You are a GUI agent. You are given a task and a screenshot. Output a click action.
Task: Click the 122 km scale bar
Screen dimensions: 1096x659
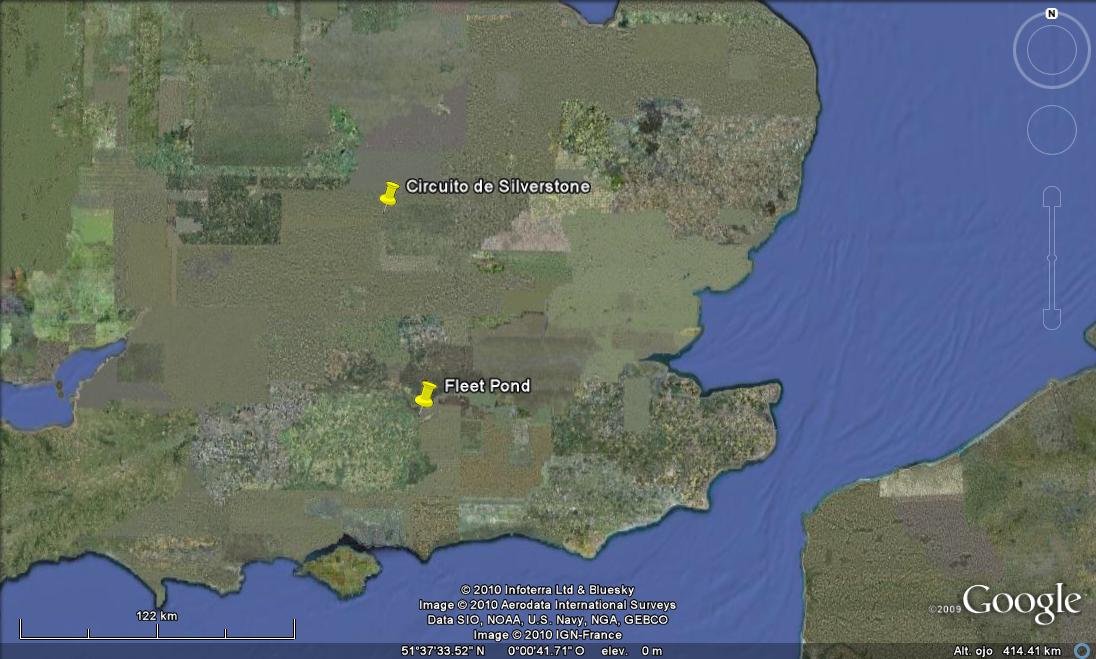[x=157, y=628]
